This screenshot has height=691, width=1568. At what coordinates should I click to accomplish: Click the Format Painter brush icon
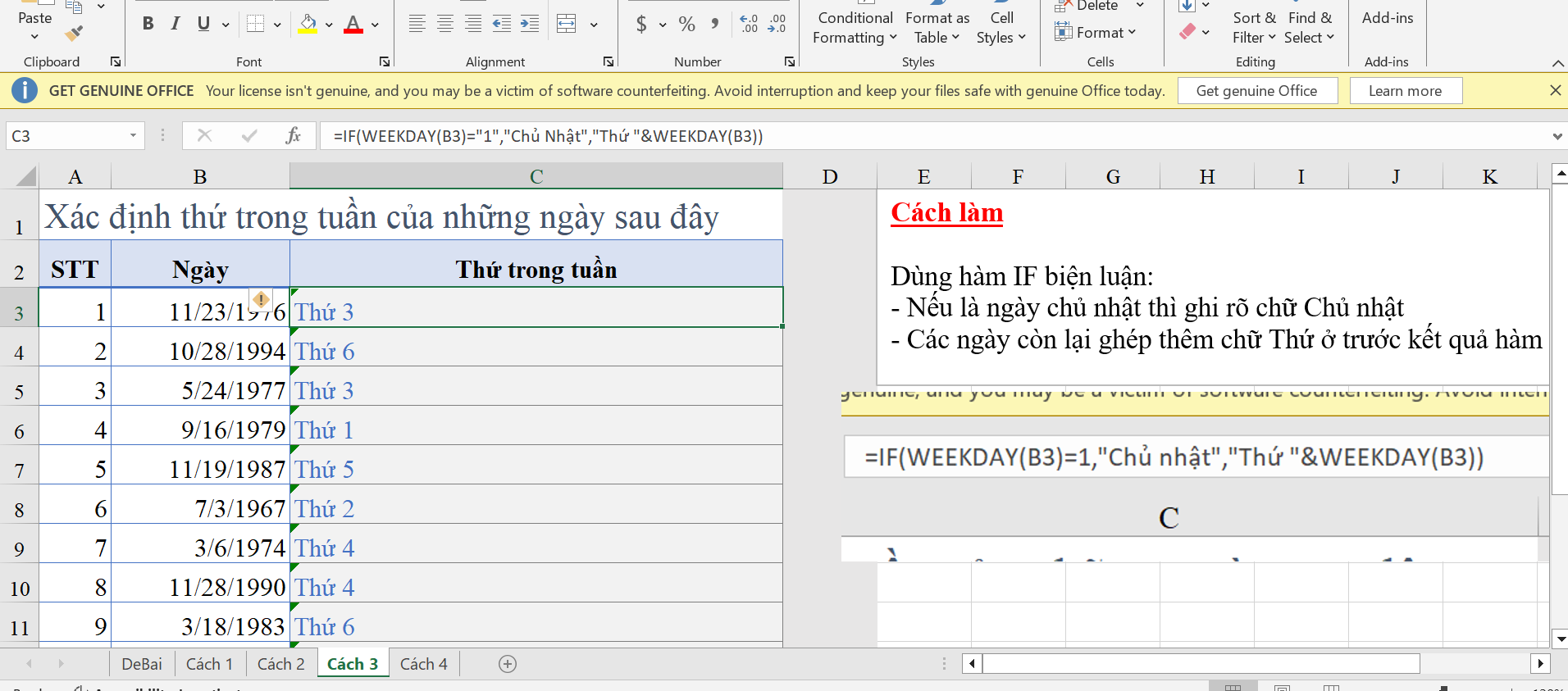click(x=74, y=34)
